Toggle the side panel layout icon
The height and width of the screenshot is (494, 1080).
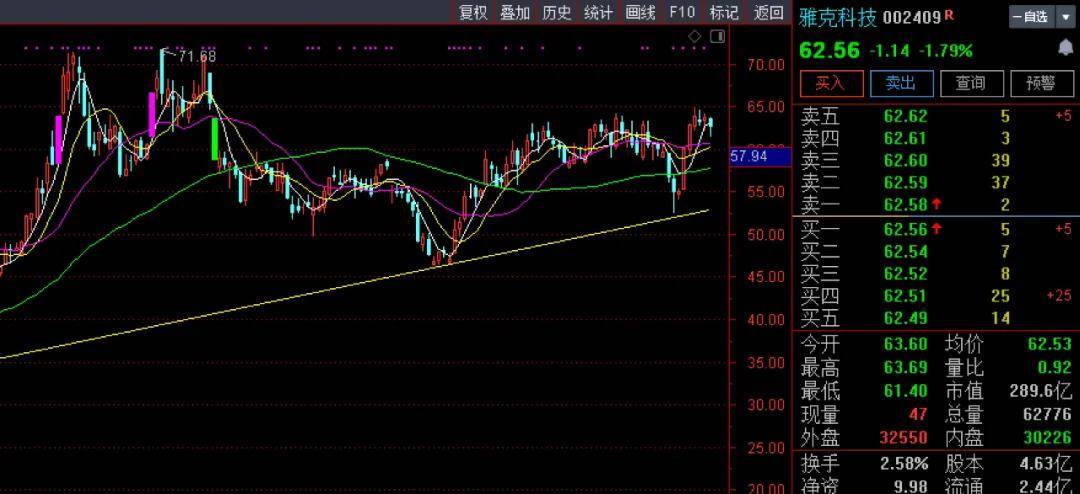click(717, 36)
